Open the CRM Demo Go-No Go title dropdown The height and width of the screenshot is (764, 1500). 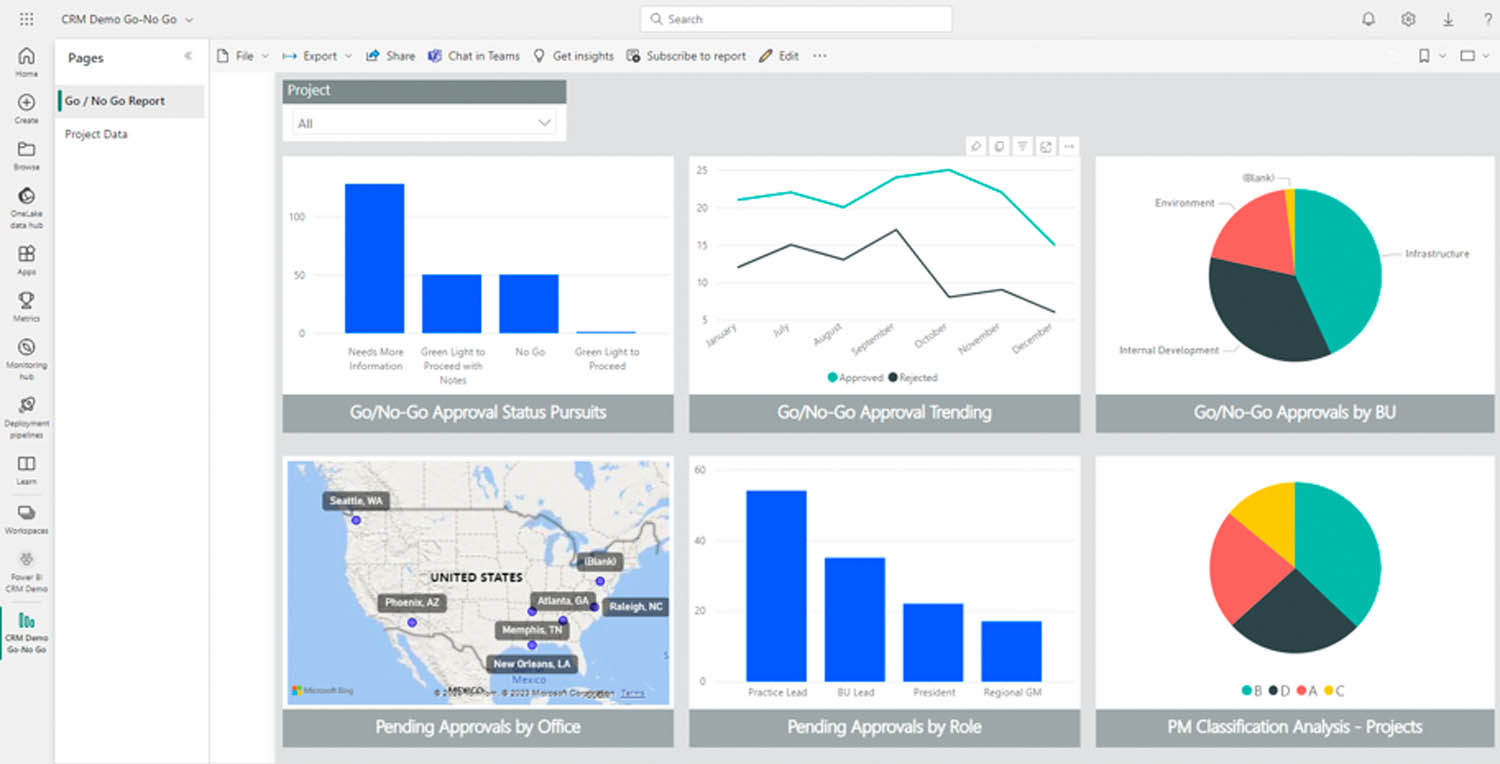coord(127,19)
